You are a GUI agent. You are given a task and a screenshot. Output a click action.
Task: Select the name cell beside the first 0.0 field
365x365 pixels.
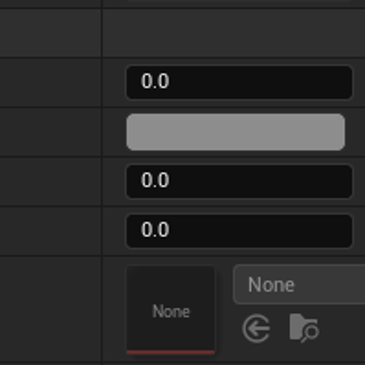(50, 82)
